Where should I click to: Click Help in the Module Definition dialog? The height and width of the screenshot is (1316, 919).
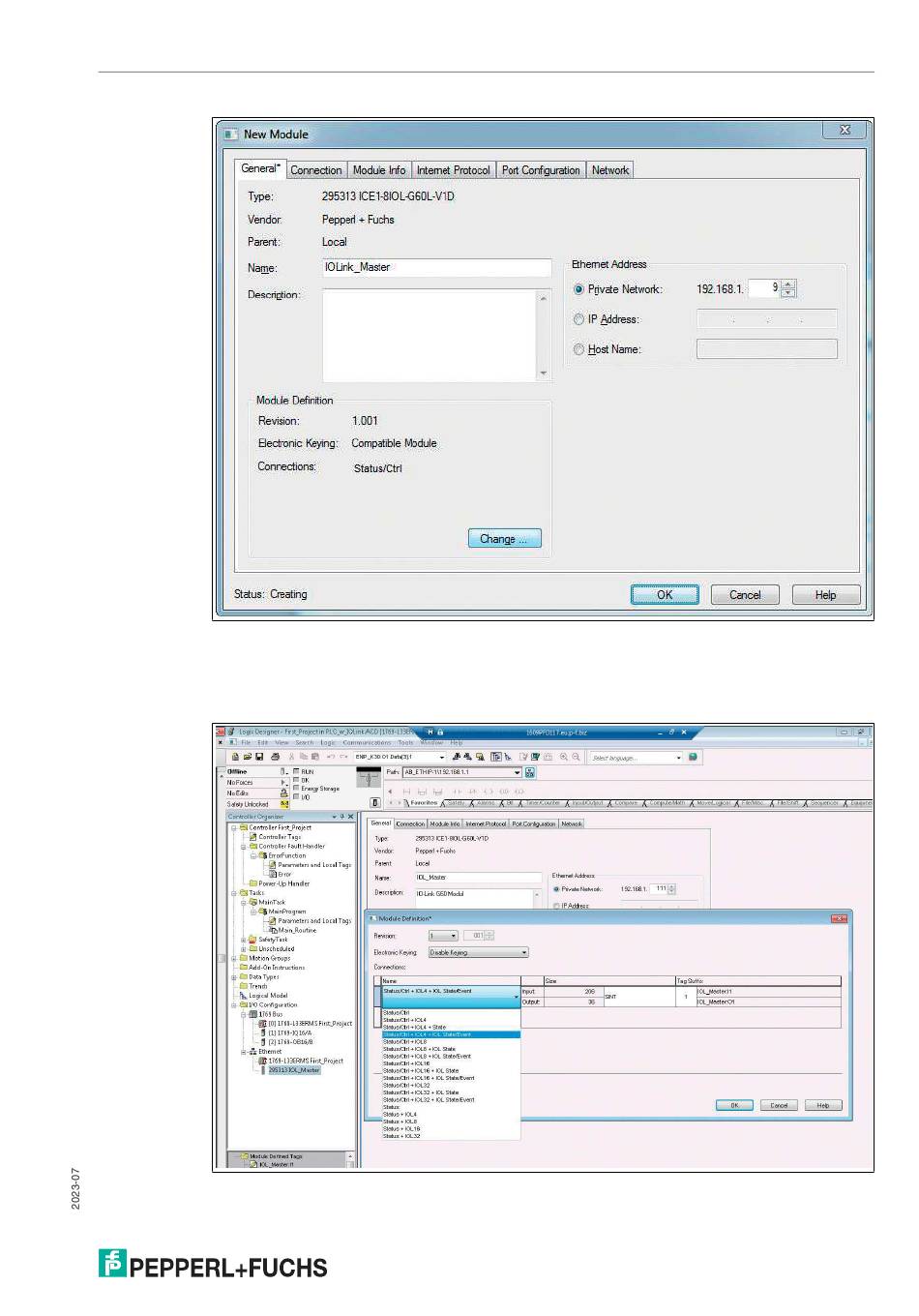click(x=823, y=1105)
